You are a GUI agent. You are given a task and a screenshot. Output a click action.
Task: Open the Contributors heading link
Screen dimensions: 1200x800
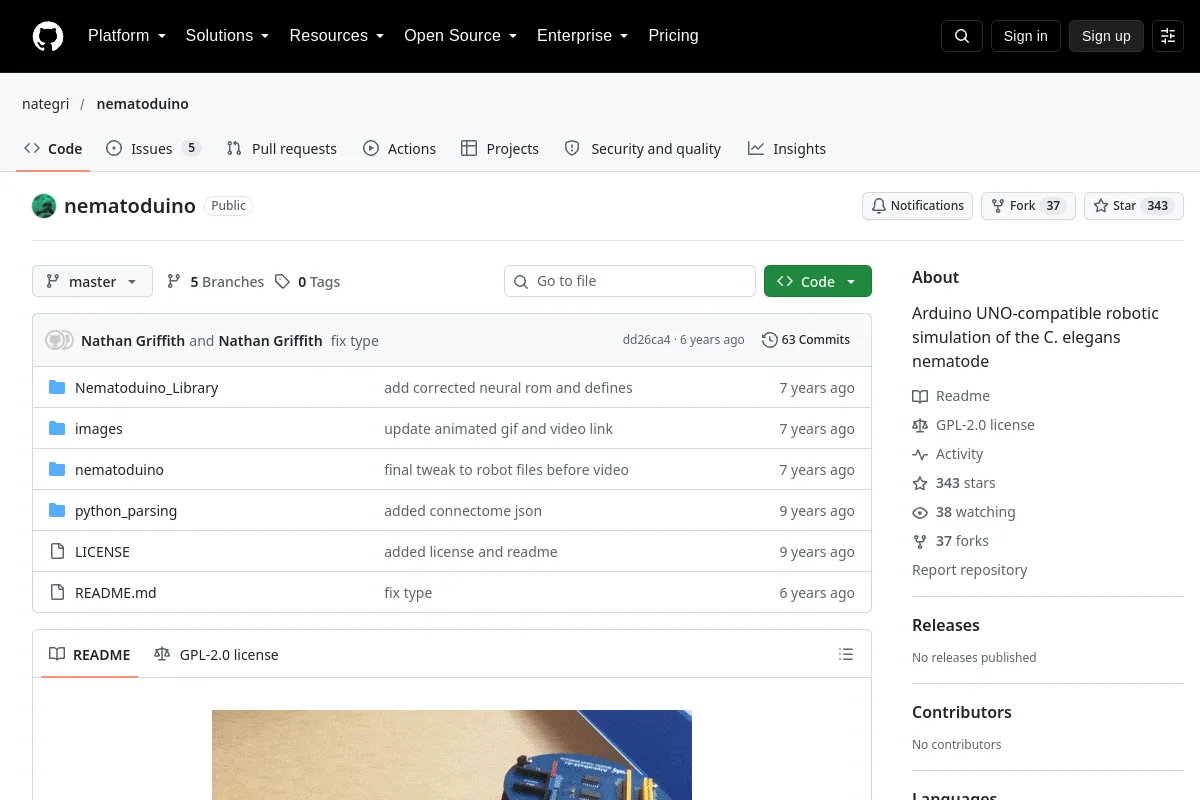(x=962, y=712)
